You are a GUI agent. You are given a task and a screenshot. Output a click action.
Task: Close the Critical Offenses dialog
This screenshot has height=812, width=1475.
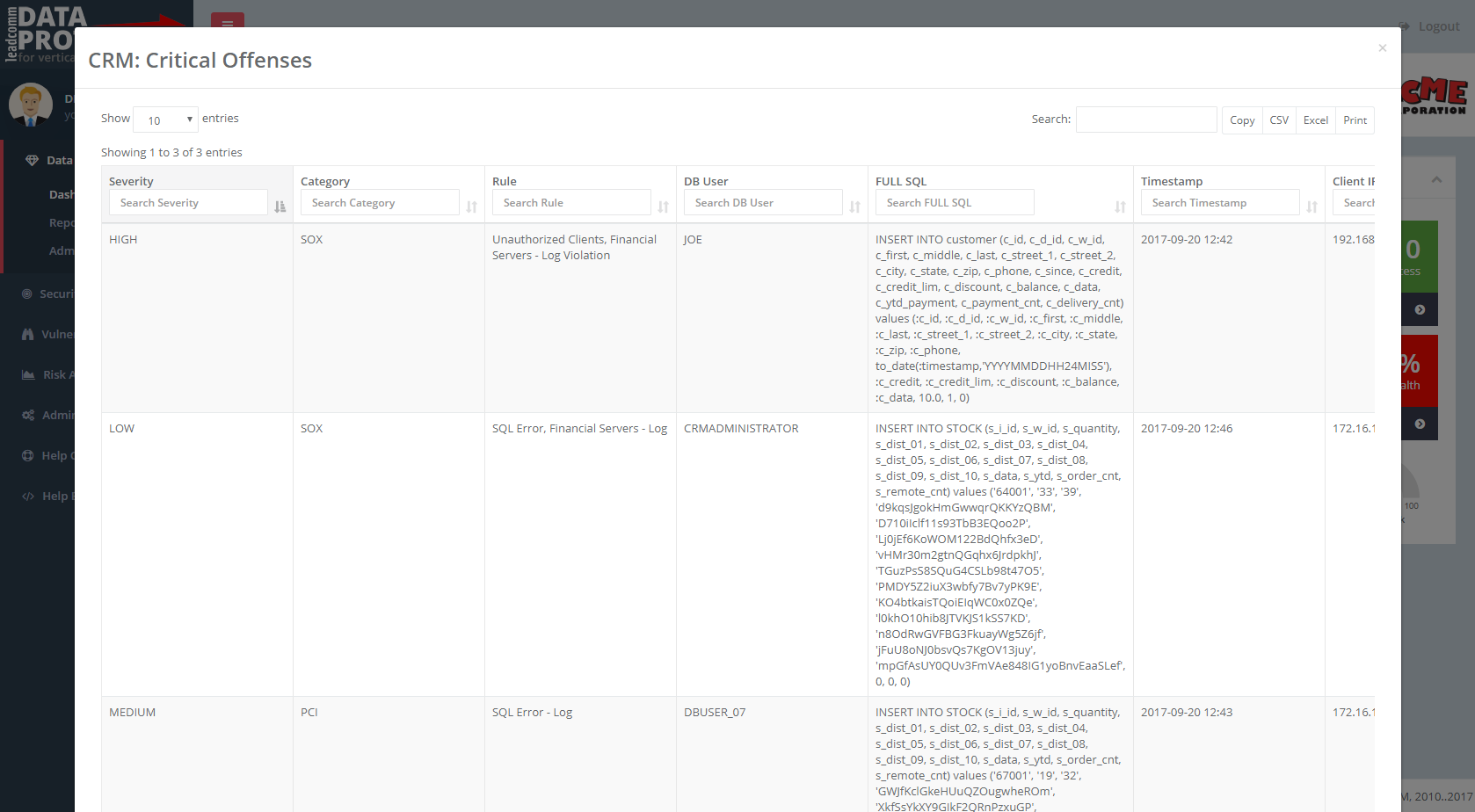coord(1382,47)
